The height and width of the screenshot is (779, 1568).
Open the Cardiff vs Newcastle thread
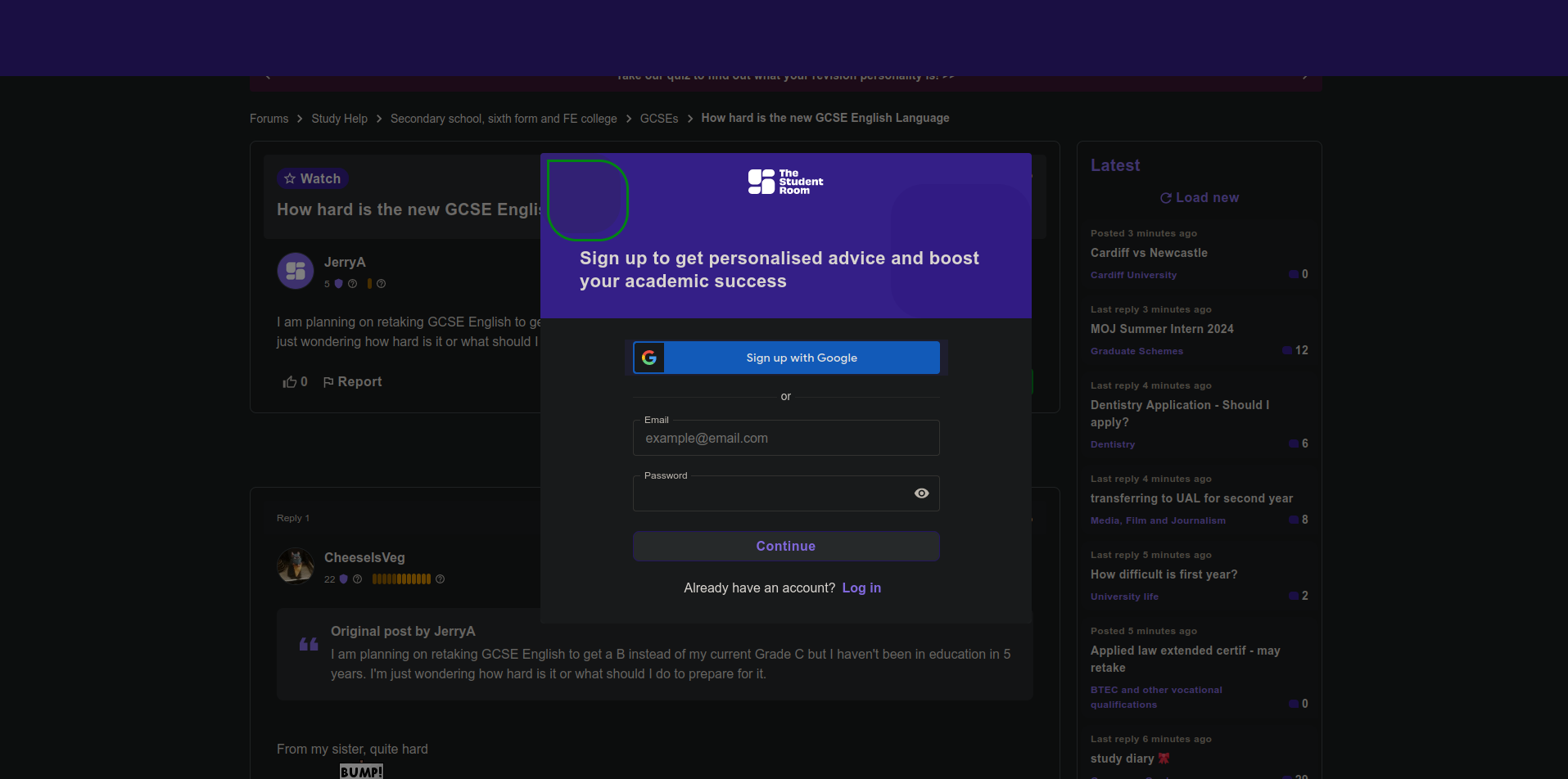pyautogui.click(x=1149, y=253)
